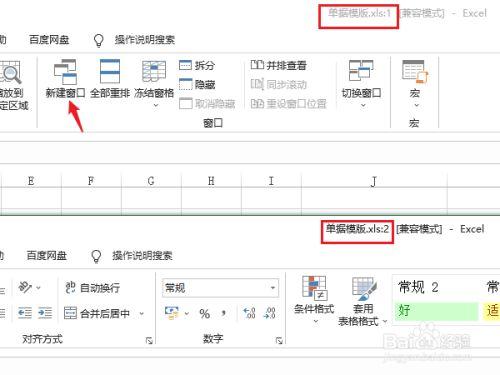Image resolution: width=500 pixels, height=375 pixels.
Task: Select View Side by Side (并排查看)
Action: (x=278, y=65)
